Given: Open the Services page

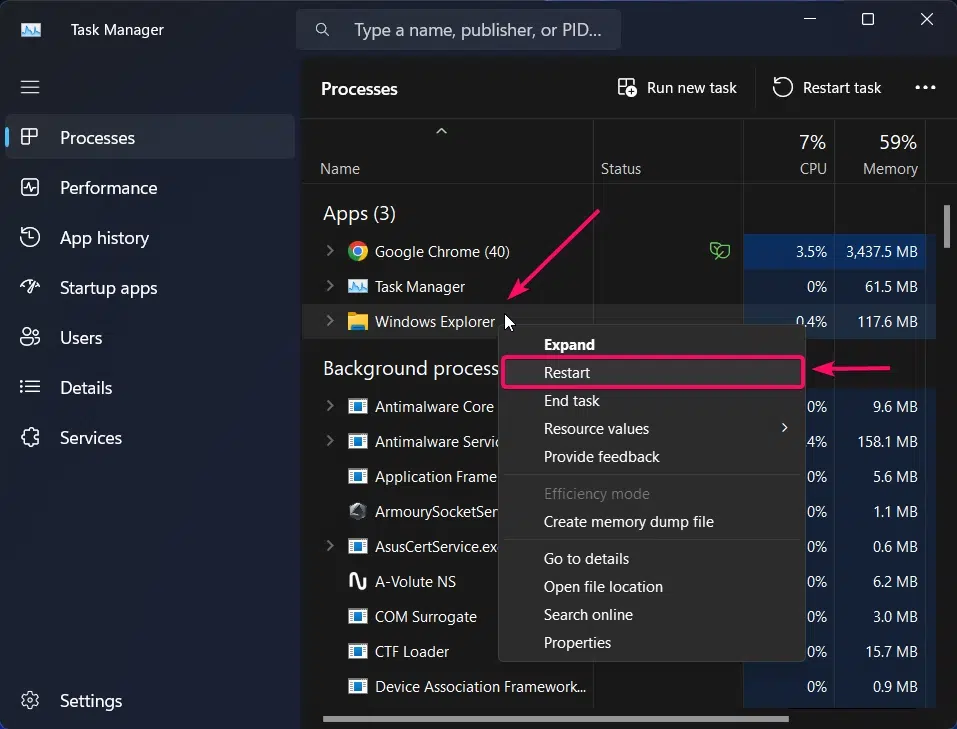Looking at the screenshot, I should 150,438.
